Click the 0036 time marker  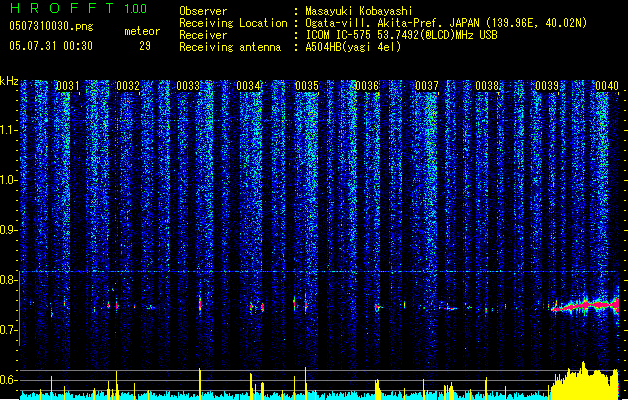coord(367,86)
